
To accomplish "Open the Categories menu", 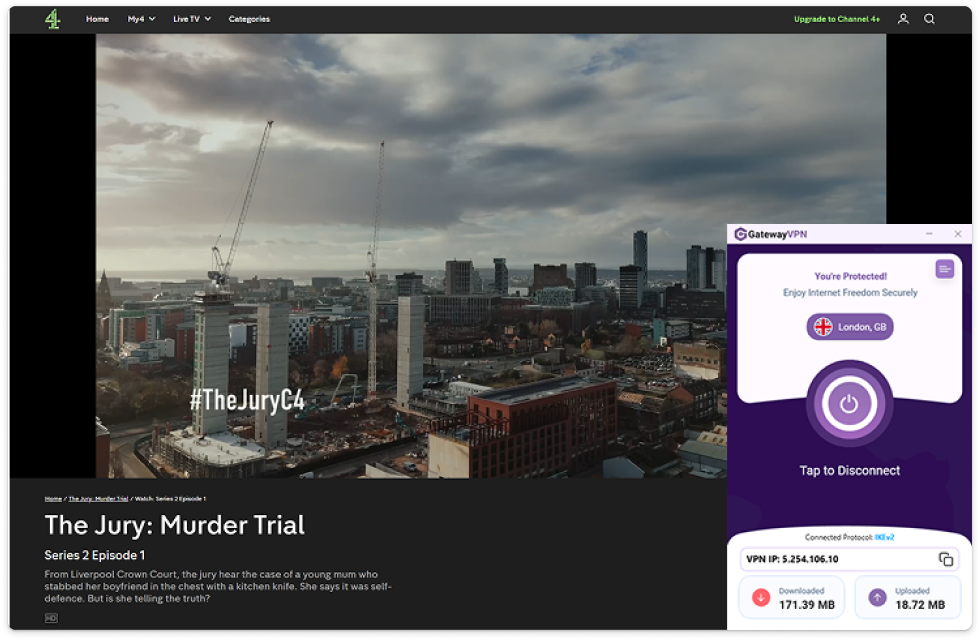I will tap(249, 18).
